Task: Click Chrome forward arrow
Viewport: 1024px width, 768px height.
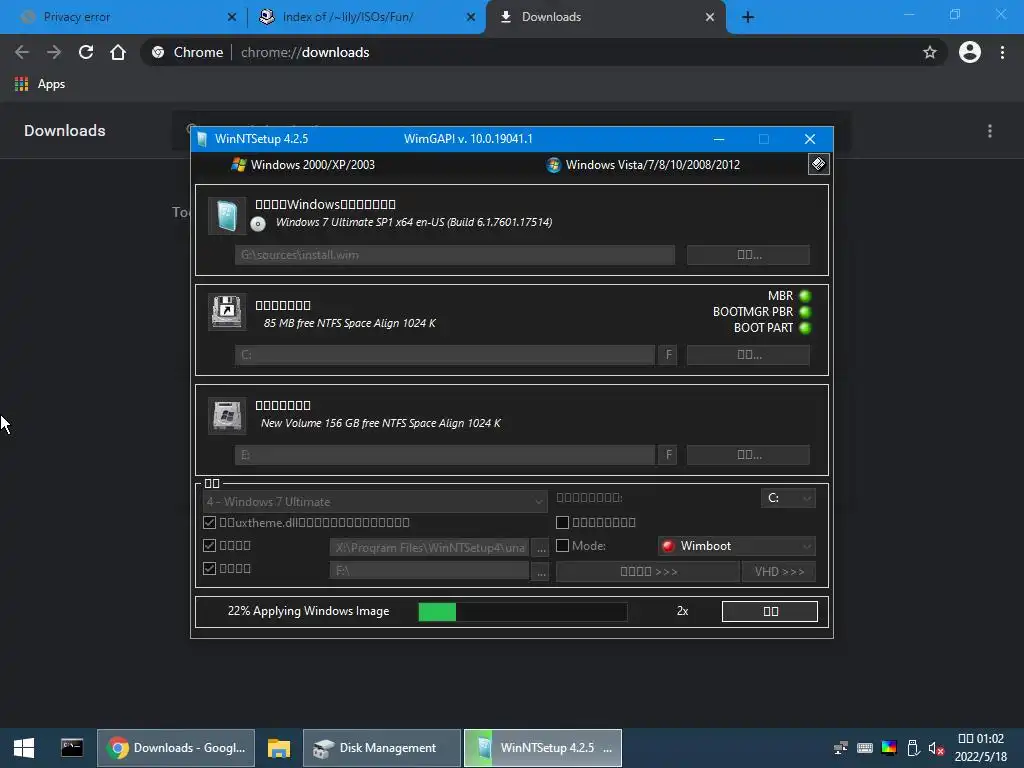Action: [x=54, y=52]
